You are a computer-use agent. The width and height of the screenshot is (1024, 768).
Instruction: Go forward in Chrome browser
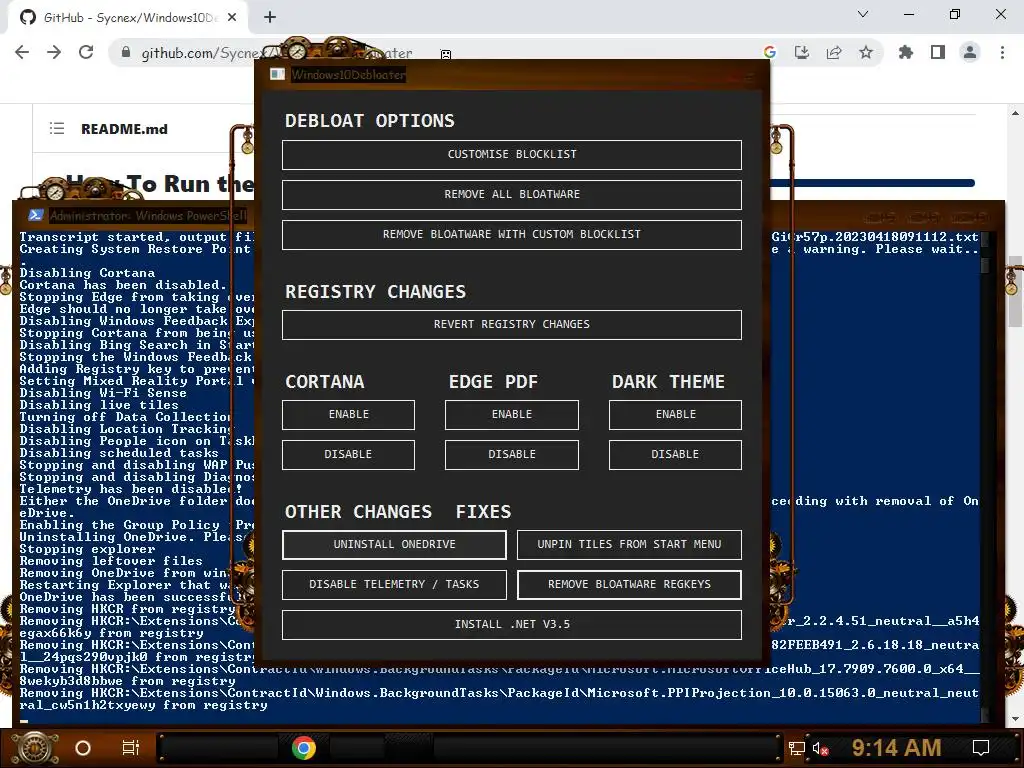click(x=54, y=52)
